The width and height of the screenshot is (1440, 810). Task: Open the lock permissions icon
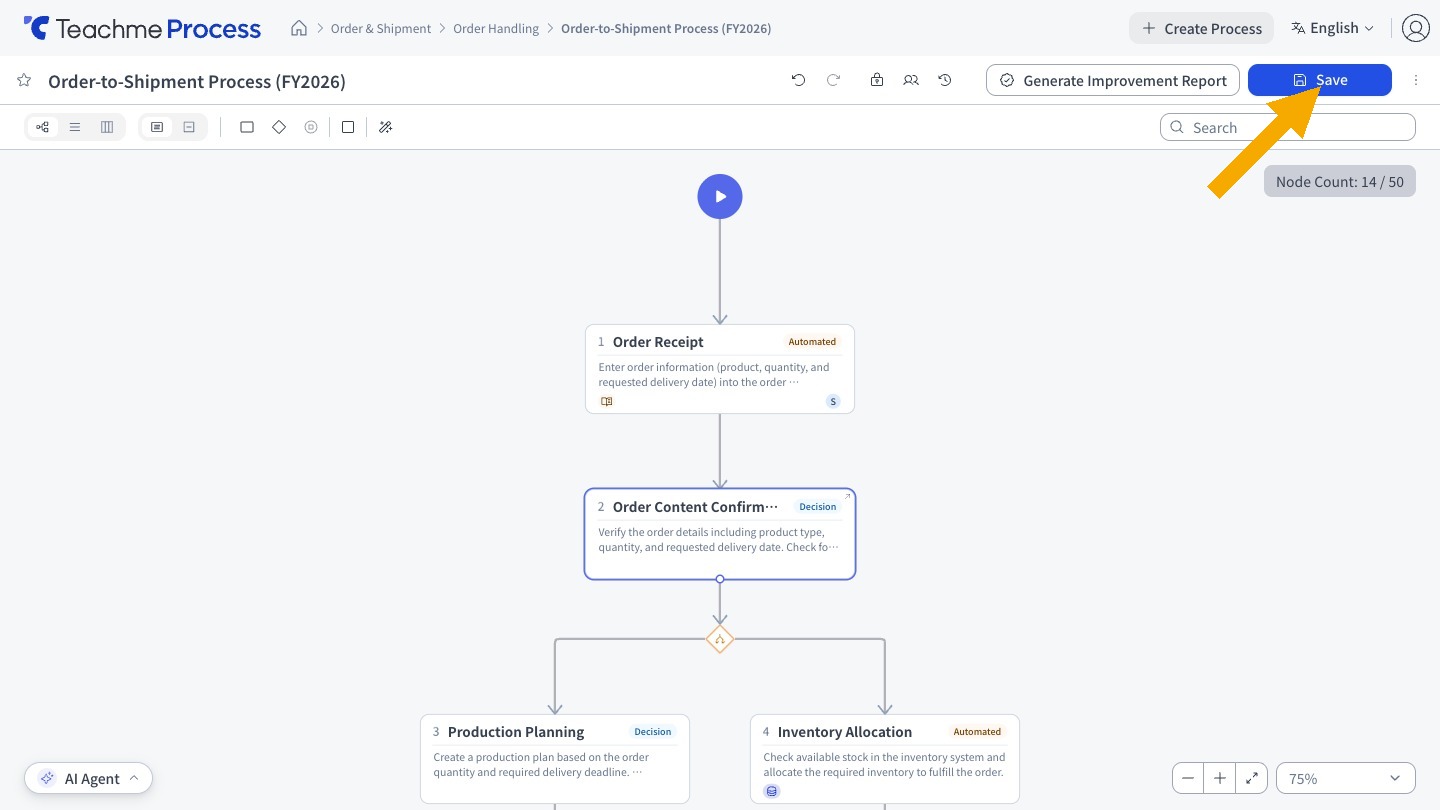pyautogui.click(x=877, y=80)
